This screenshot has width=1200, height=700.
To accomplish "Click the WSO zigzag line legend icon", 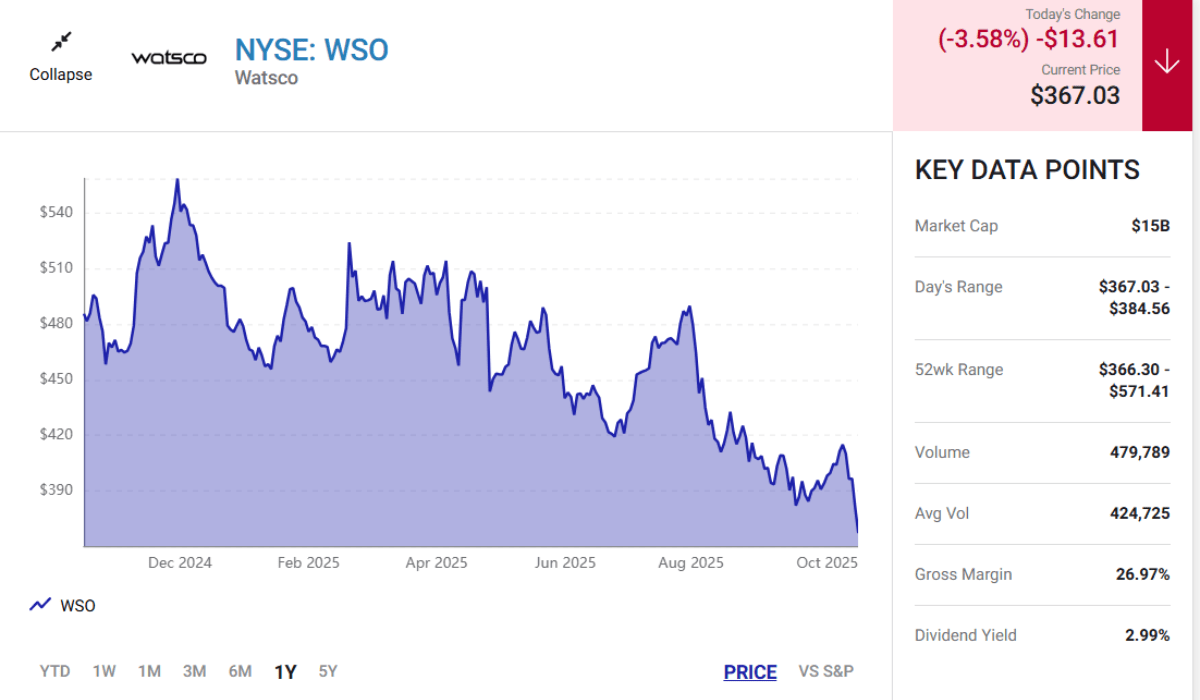I will click(x=38, y=604).
